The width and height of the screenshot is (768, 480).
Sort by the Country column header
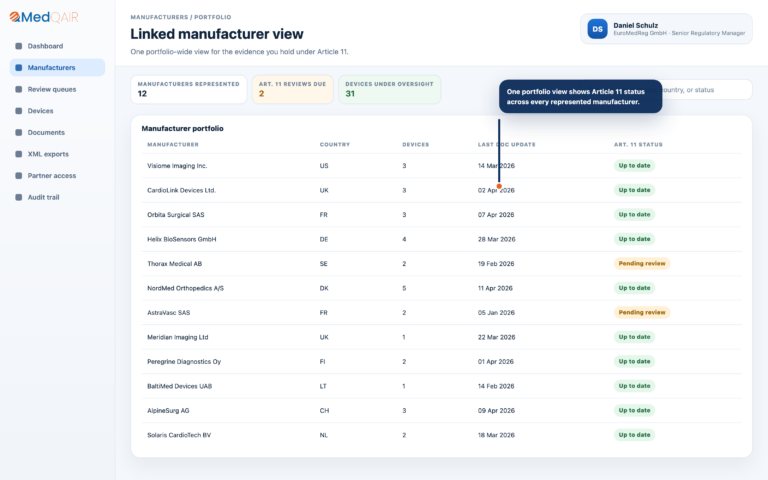click(335, 144)
